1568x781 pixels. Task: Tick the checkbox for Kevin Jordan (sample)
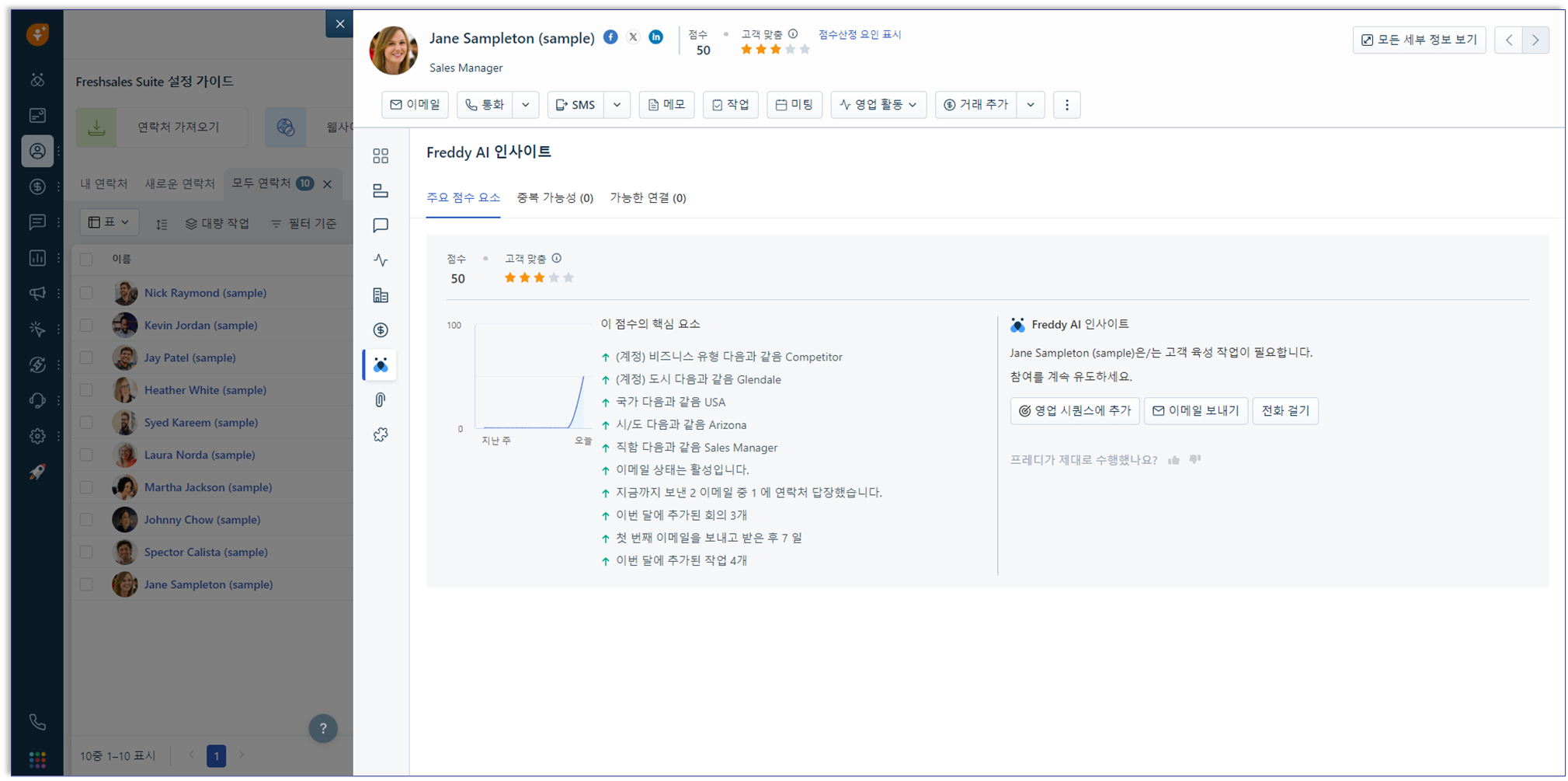point(86,326)
